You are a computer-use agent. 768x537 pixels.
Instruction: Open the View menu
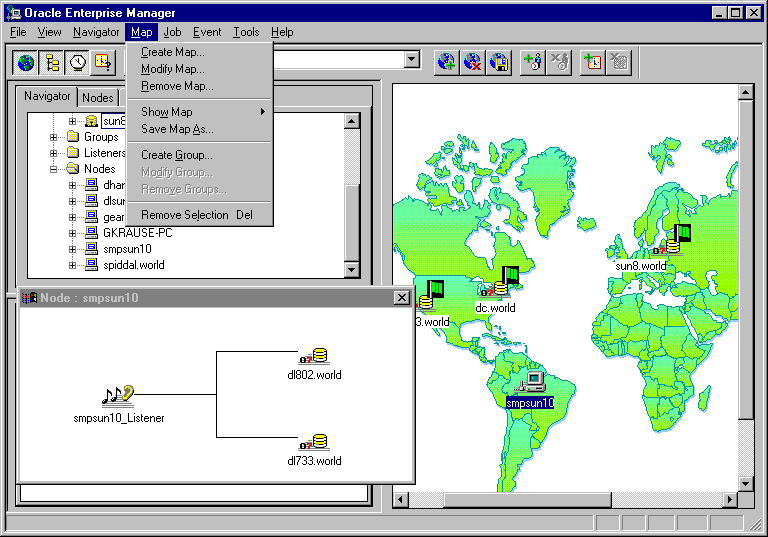coord(49,32)
